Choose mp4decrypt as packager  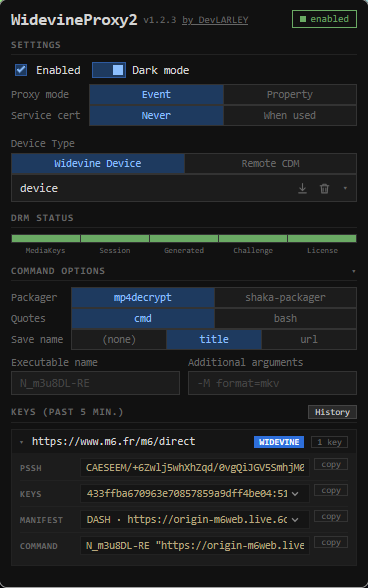coord(143,297)
